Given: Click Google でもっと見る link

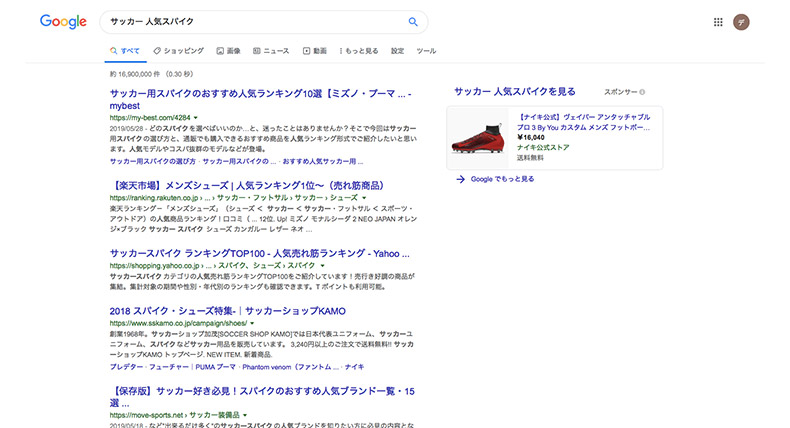Looking at the screenshot, I should coord(502,179).
